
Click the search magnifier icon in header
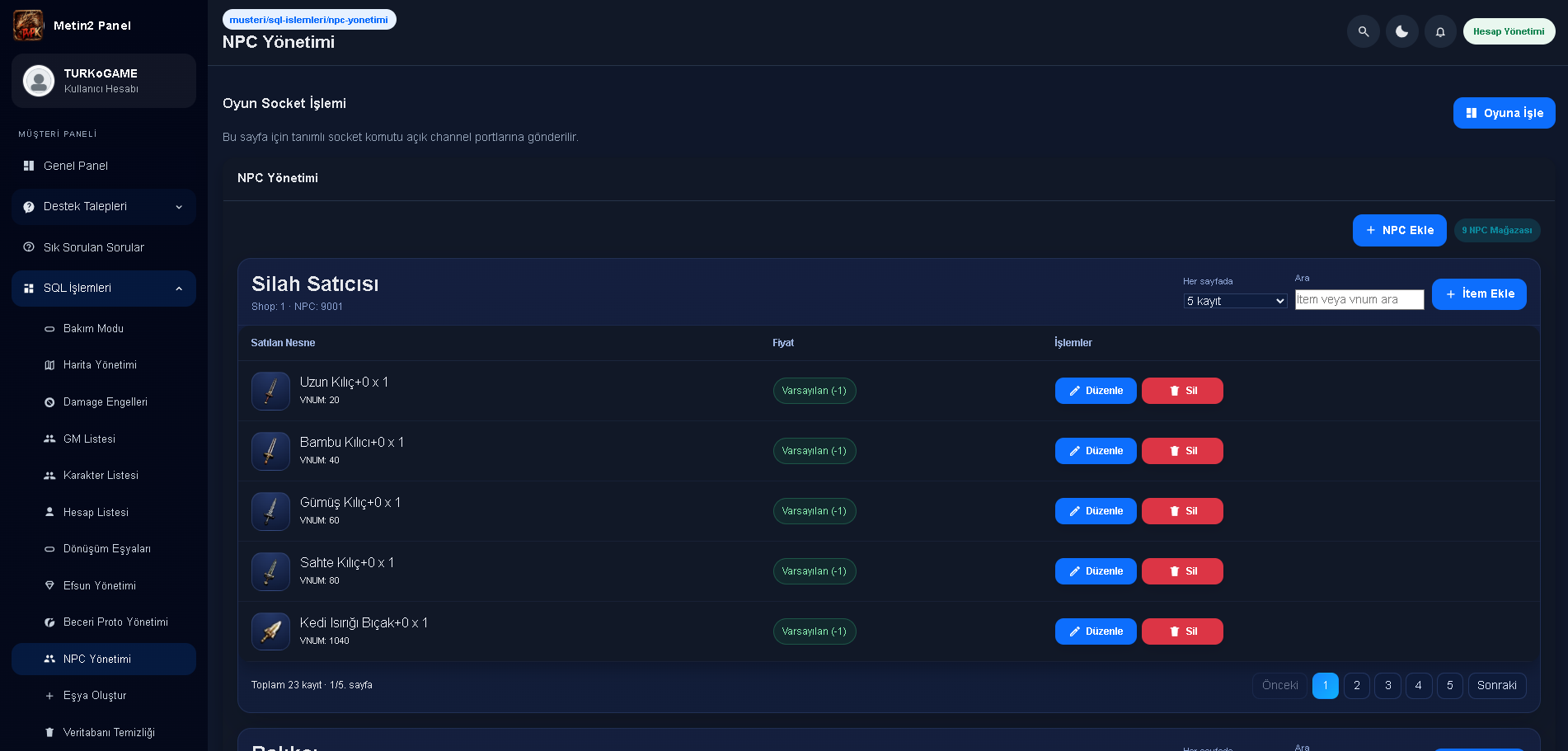point(1364,31)
